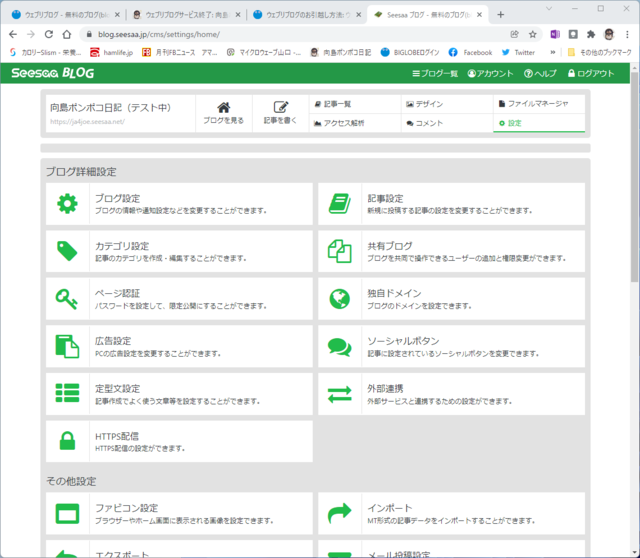640x558 pixels.
Task: Bookmark this page with star icon
Action: click(x=533, y=34)
